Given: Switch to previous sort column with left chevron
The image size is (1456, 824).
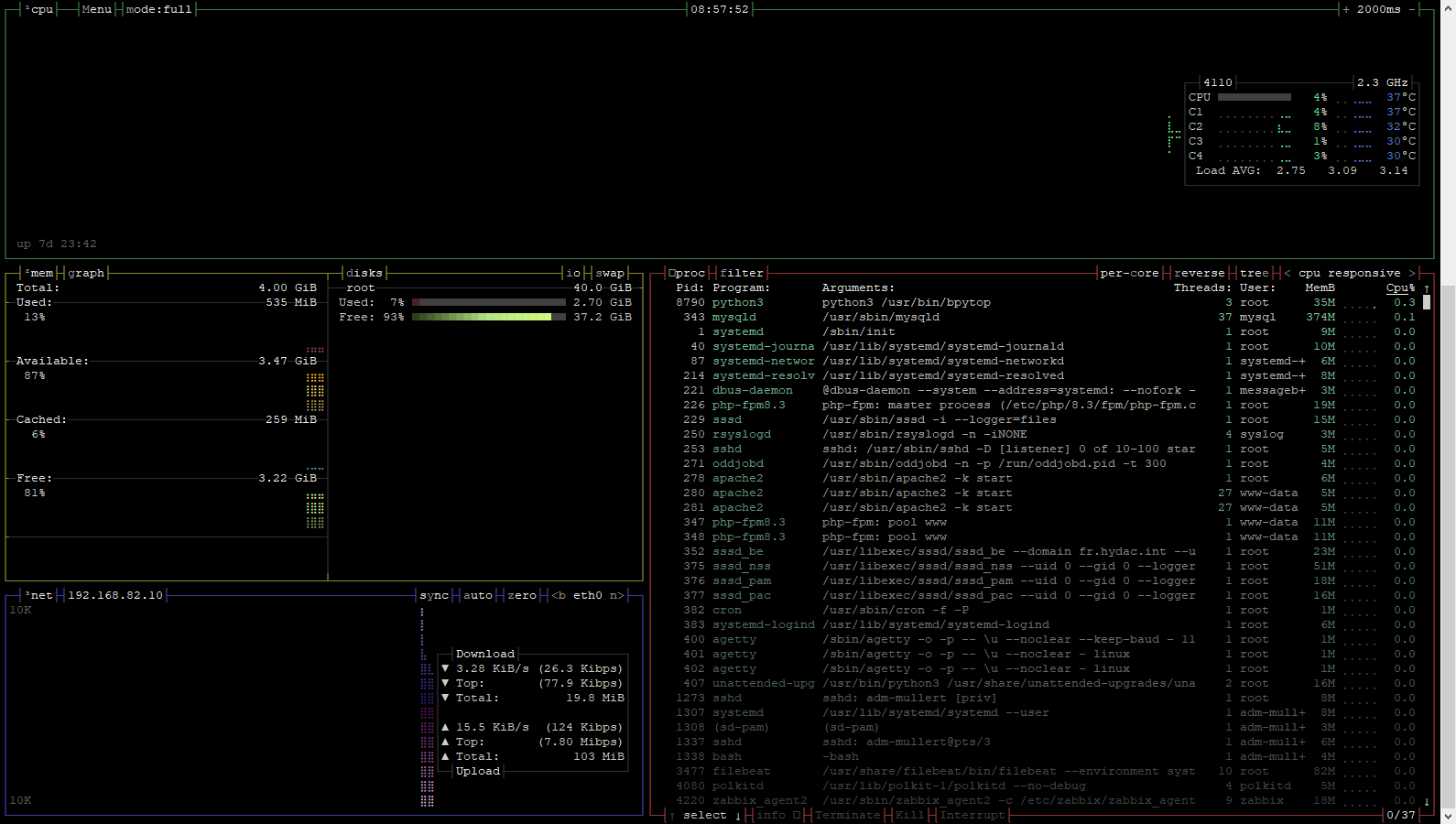Looking at the screenshot, I should (1288, 273).
